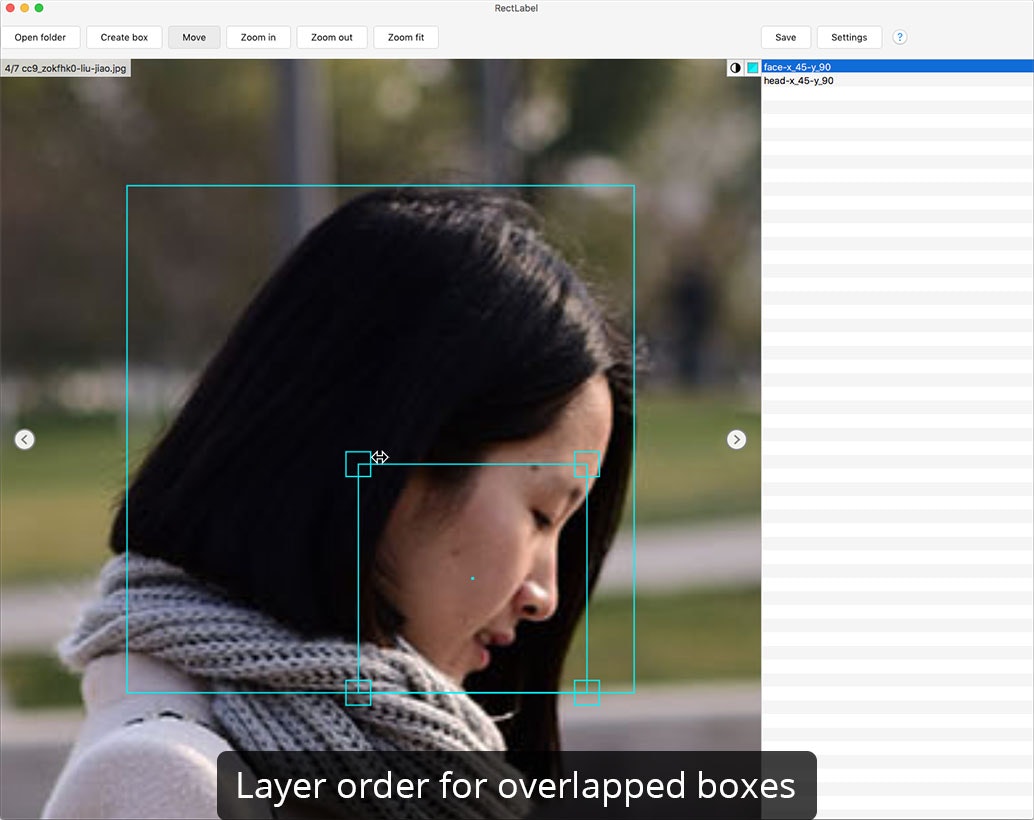Viewport: 1034px width, 820px height.
Task: Click center point of the face box
Action: pos(472,579)
